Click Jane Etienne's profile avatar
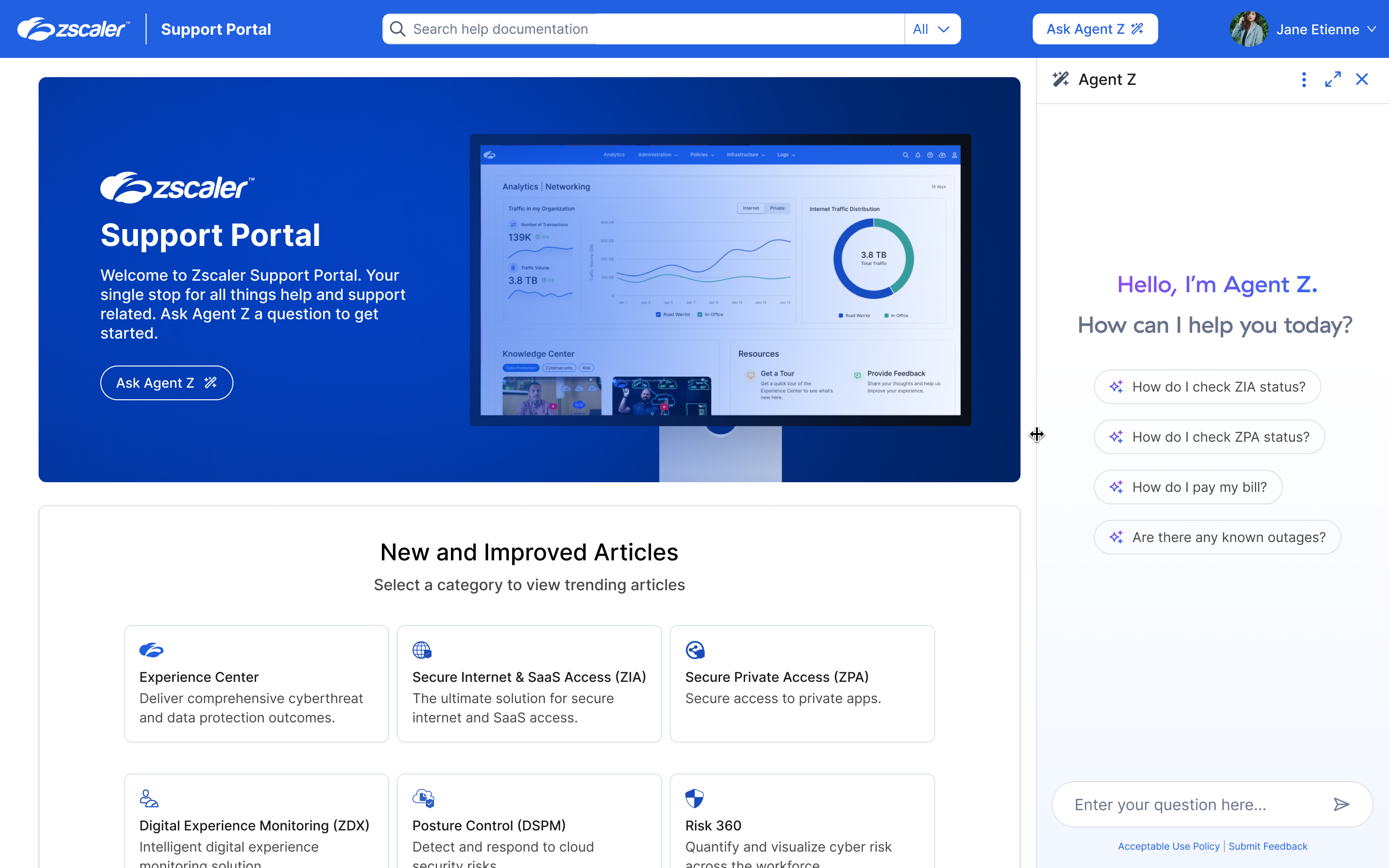 click(1248, 29)
